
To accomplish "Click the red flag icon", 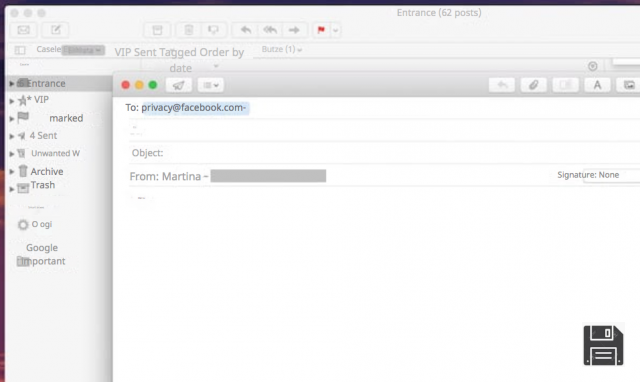I will [321, 30].
